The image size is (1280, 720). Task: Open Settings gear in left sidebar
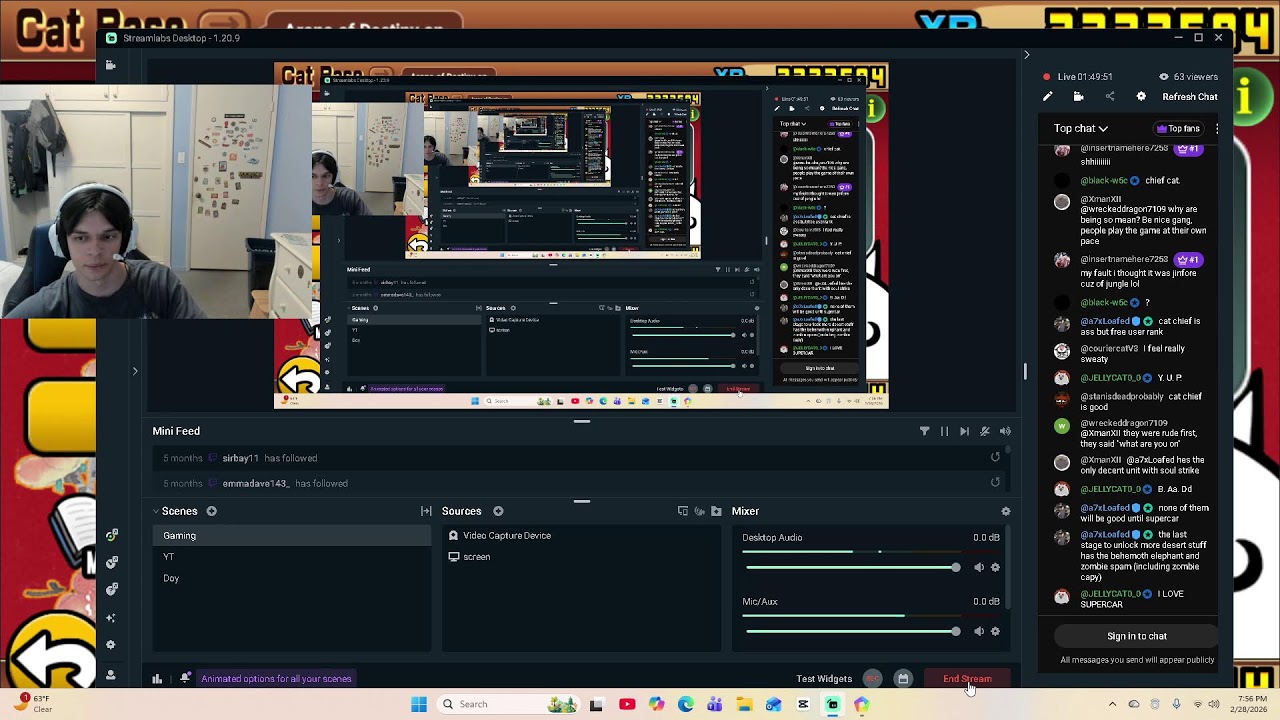[x=111, y=645]
